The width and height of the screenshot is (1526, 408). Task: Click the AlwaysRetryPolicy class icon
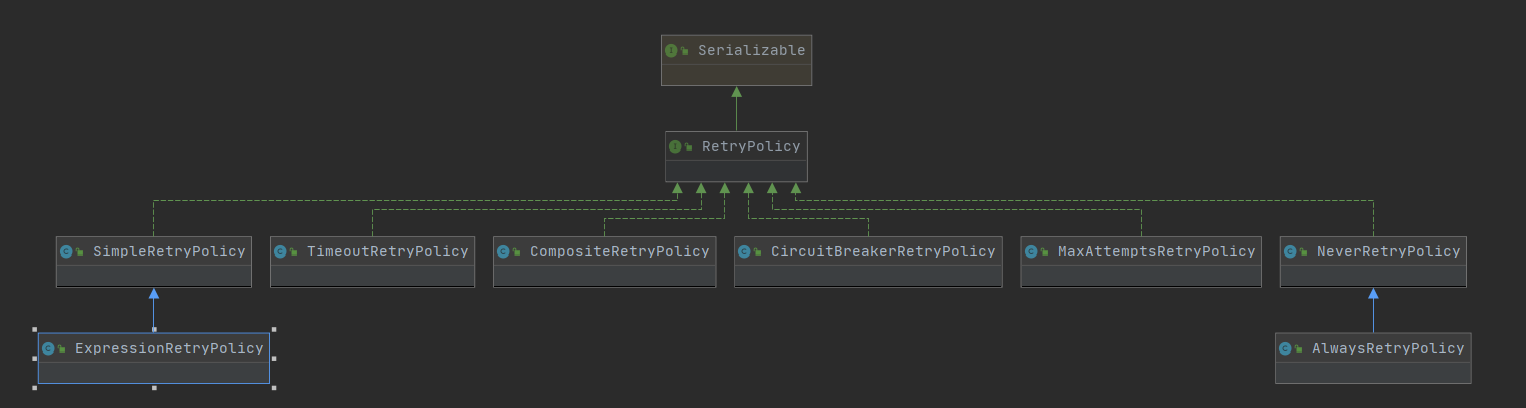1285,349
